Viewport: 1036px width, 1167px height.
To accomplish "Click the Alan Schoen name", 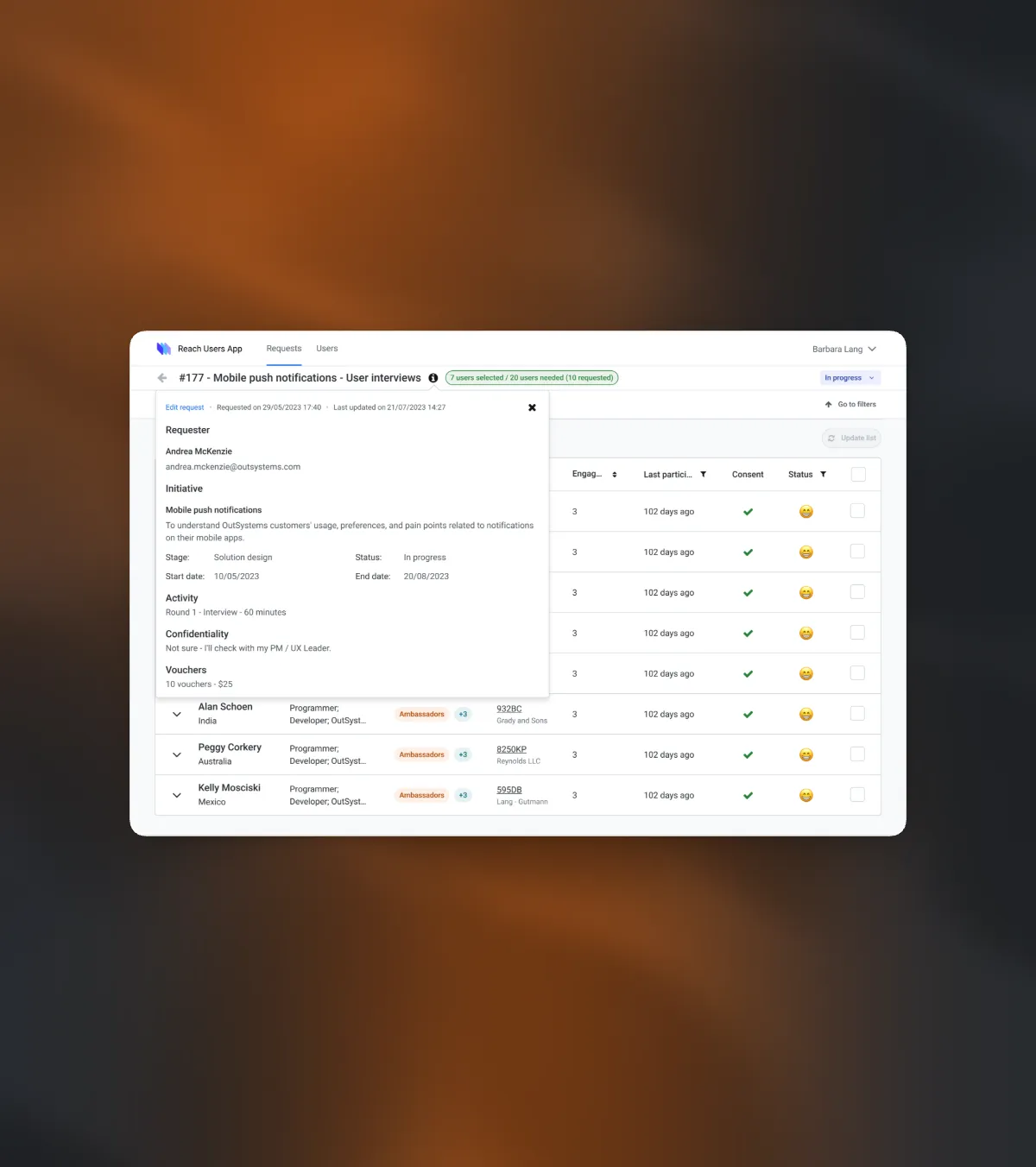I will click(x=225, y=707).
